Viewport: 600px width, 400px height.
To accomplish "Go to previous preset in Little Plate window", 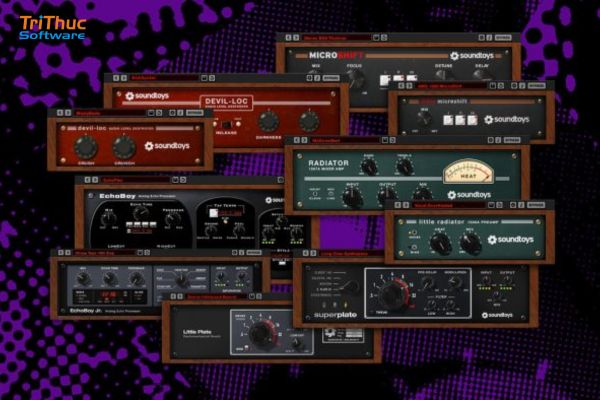I will click(173, 296).
